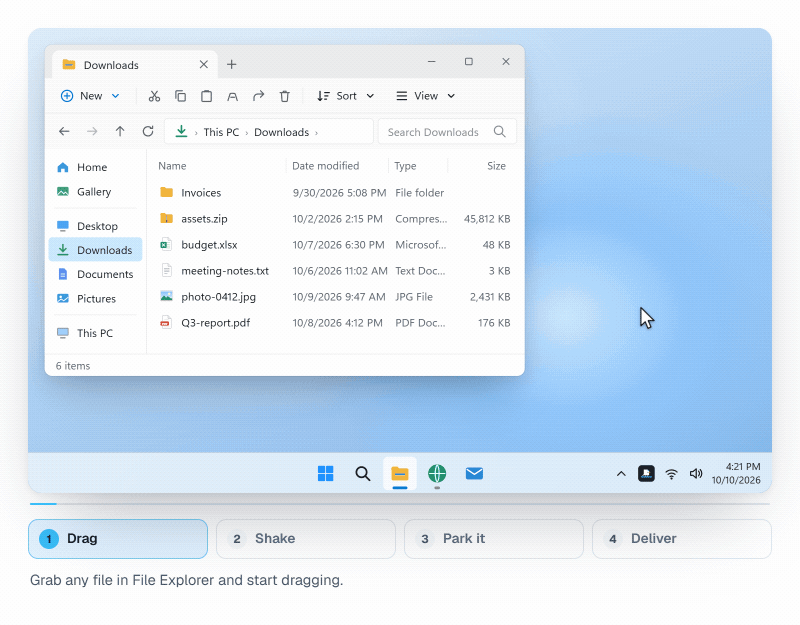This screenshot has width=800, height=625.
Task: Open Wi-Fi network settings
Action: [x=671, y=474]
